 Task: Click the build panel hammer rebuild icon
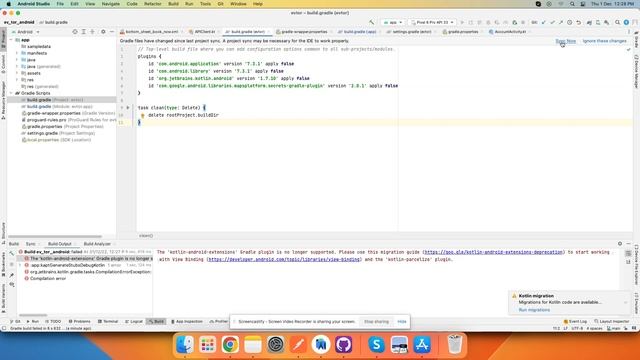pos(11,253)
